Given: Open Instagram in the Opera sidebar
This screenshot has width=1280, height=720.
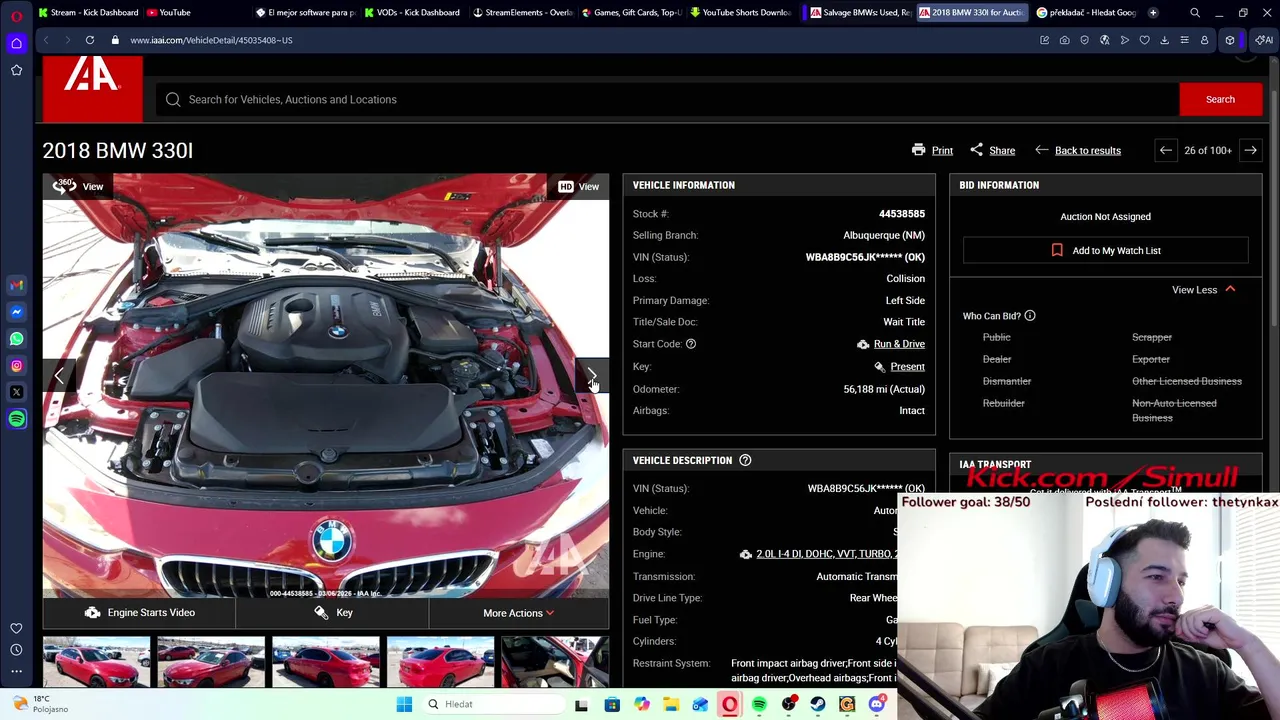Looking at the screenshot, I should [16, 366].
